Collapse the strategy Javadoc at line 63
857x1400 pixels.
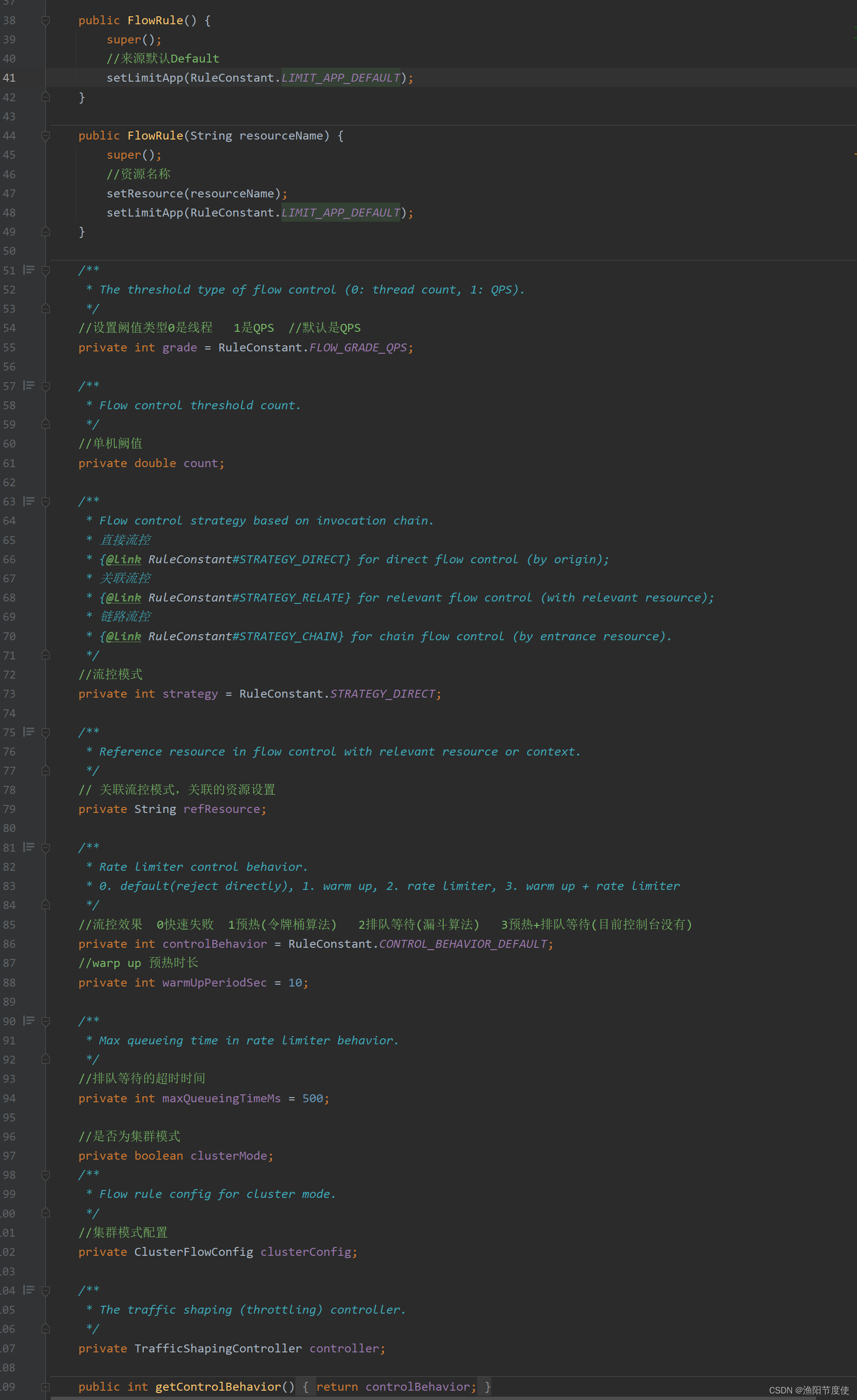click(46, 502)
